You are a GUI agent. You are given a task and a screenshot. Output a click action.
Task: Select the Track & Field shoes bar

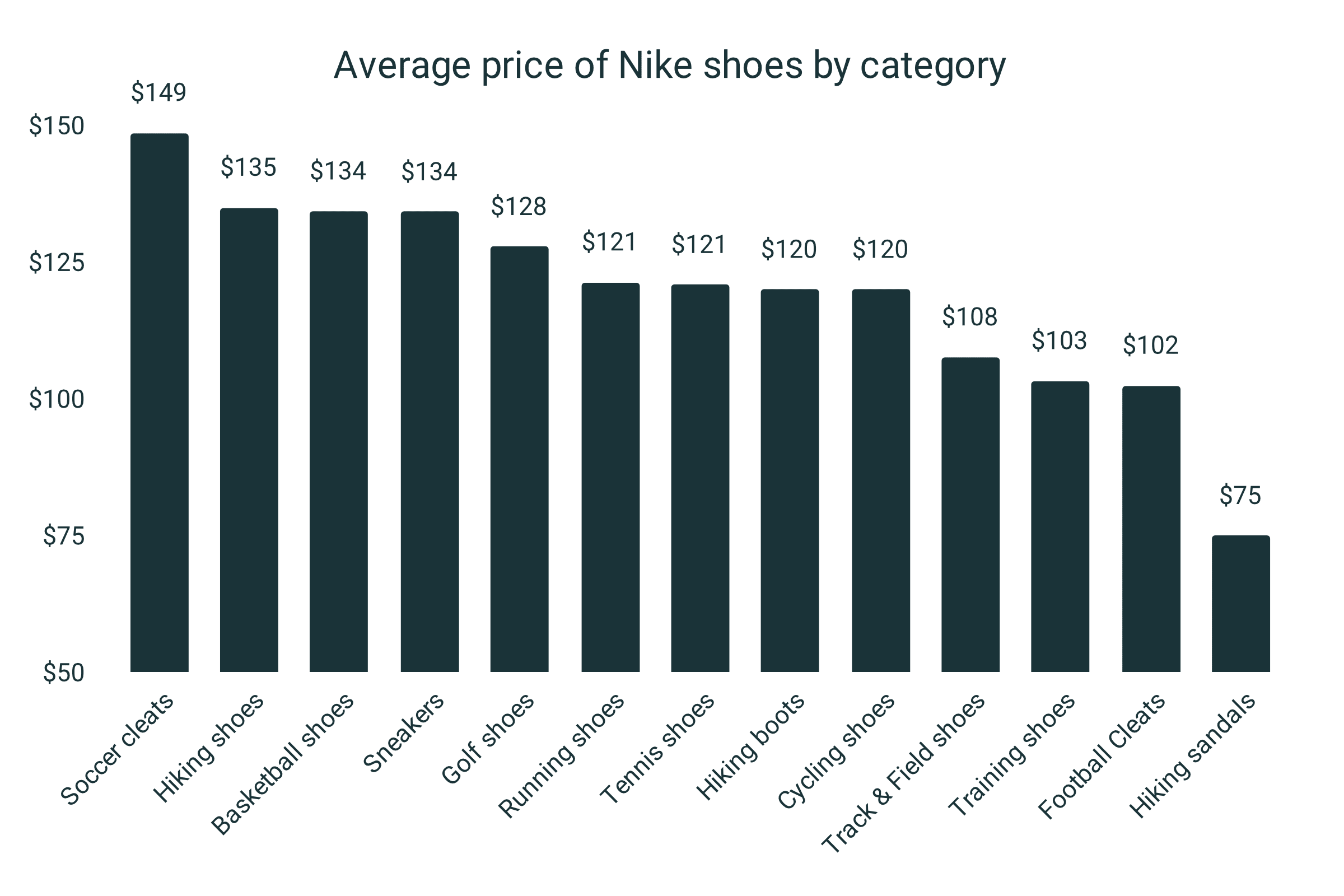point(970,514)
